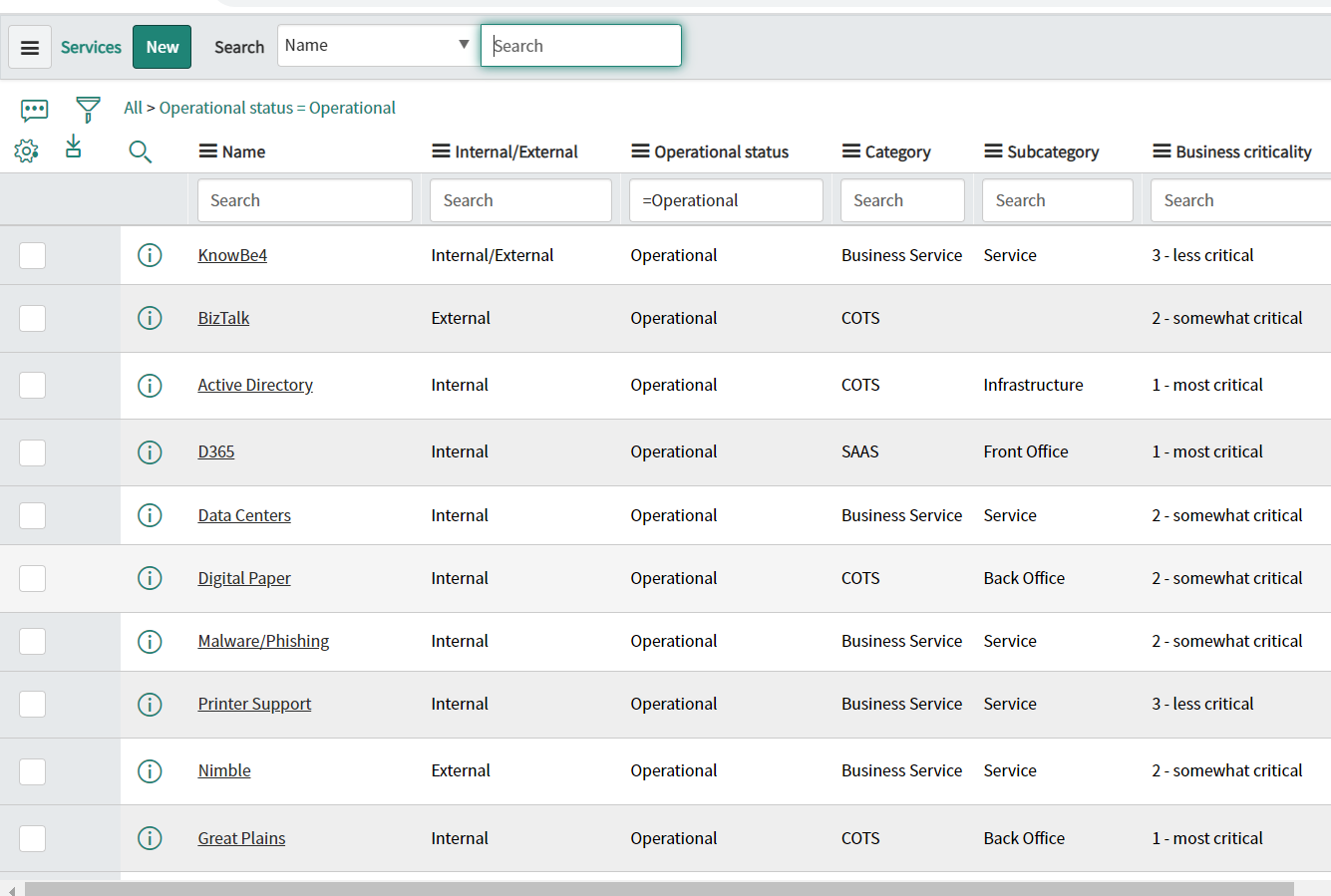Click the Business criticality search field
Image resolution: width=1331 pixels, height=896 pixels.
(x=1240, y=200)
